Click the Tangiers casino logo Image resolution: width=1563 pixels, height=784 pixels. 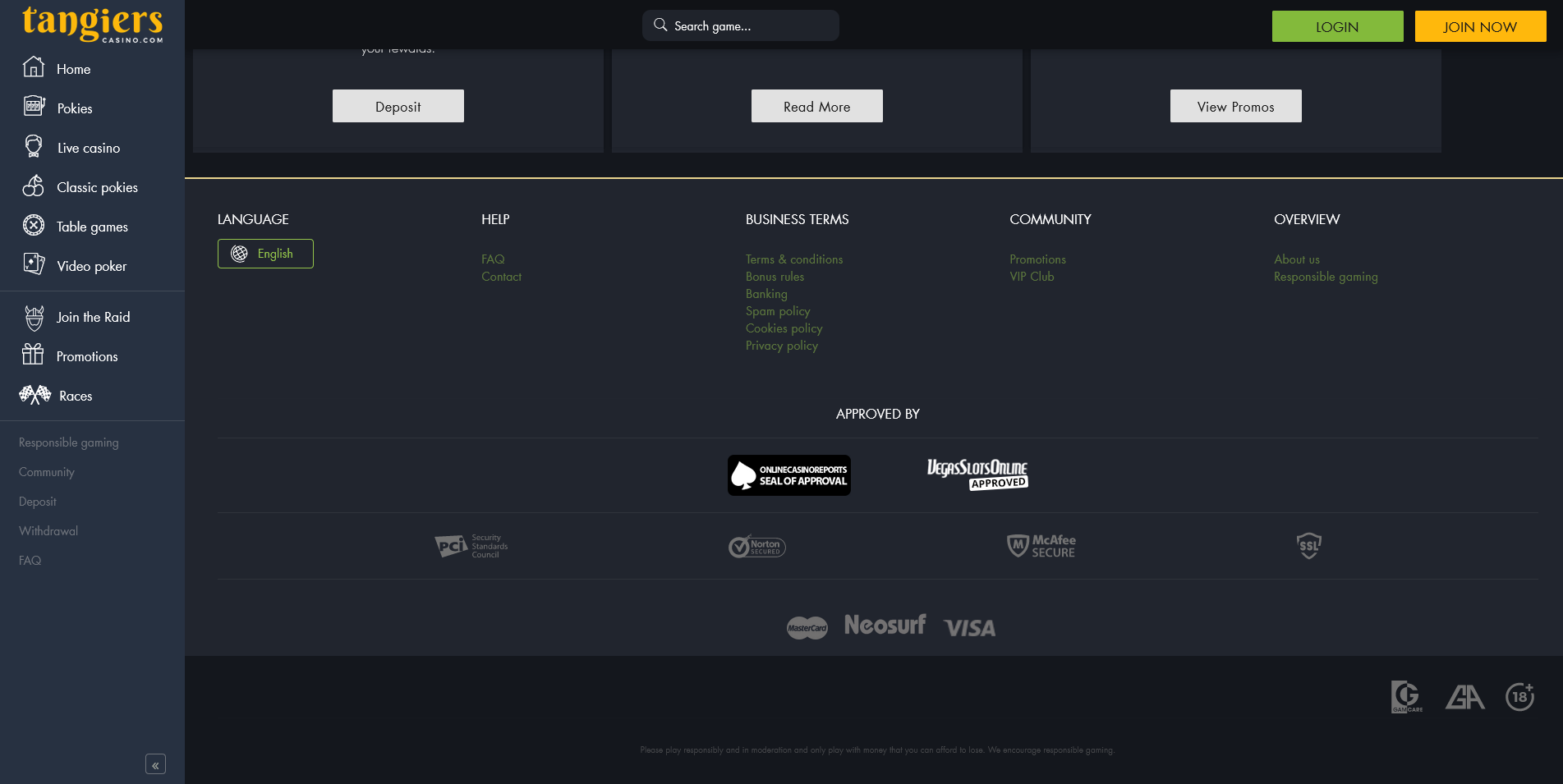click(x=92, y=24)
